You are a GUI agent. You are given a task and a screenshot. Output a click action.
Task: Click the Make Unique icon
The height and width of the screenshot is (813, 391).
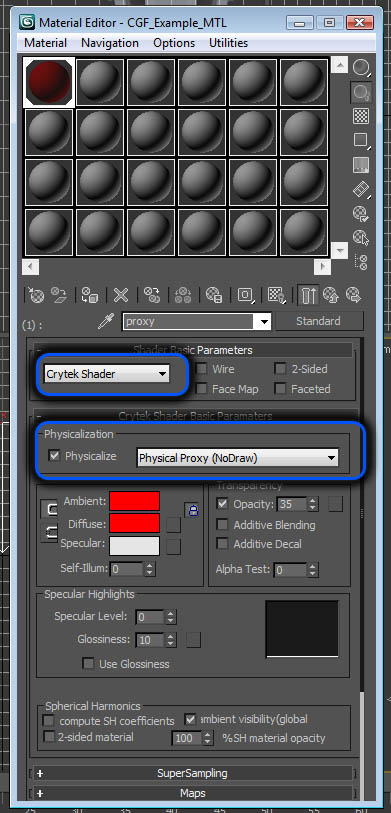tap(182, 296)
